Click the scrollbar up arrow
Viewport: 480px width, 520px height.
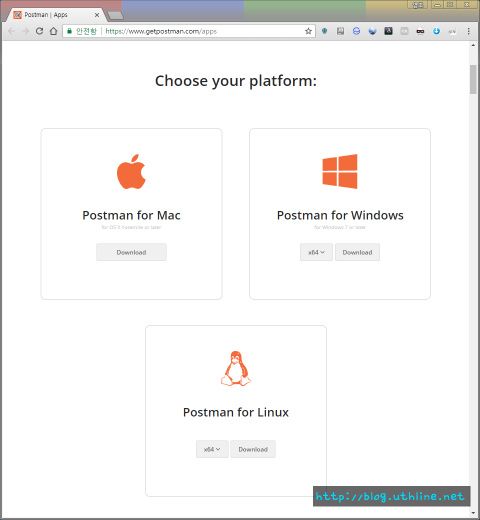click(473, 45)
